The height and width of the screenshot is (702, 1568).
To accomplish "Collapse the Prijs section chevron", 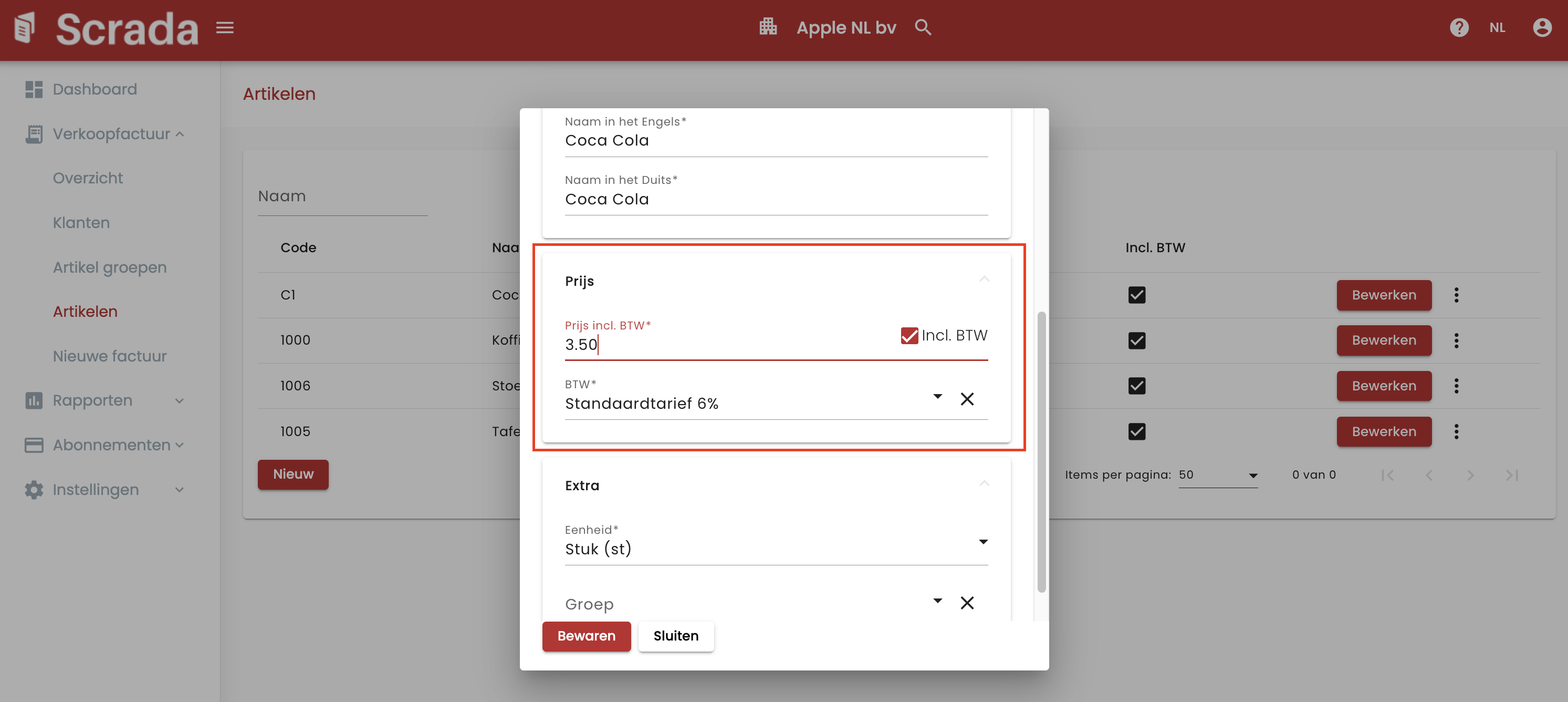I will 984,280.
